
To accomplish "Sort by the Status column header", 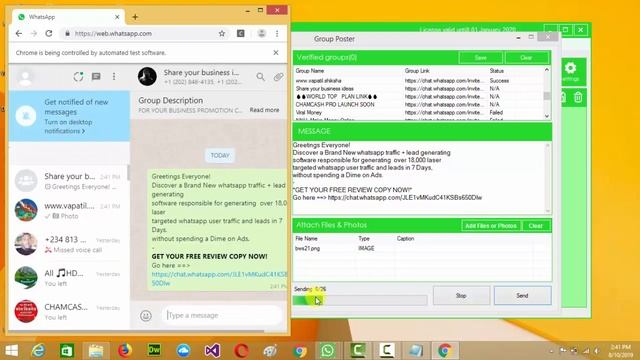I will click(x=497, y=71).
